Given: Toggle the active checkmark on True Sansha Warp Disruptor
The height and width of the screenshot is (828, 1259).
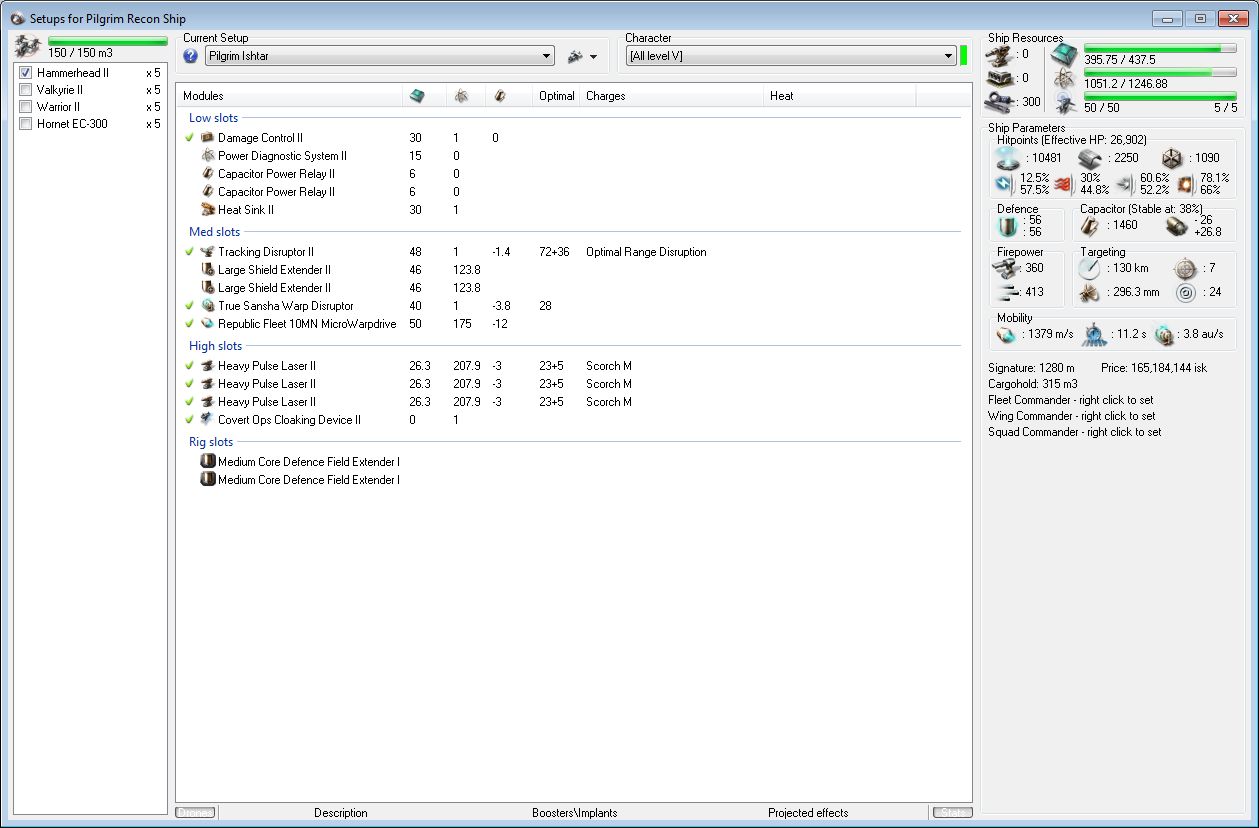Looking at the screenshot, I should click(189, 306).
